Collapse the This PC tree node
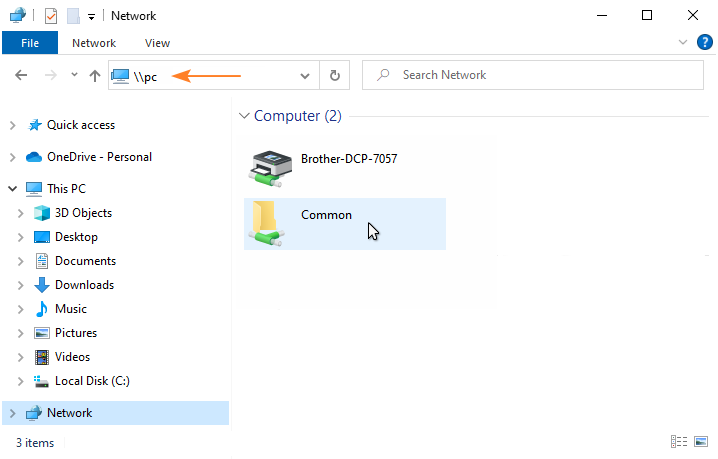 (x=12, y=189)
